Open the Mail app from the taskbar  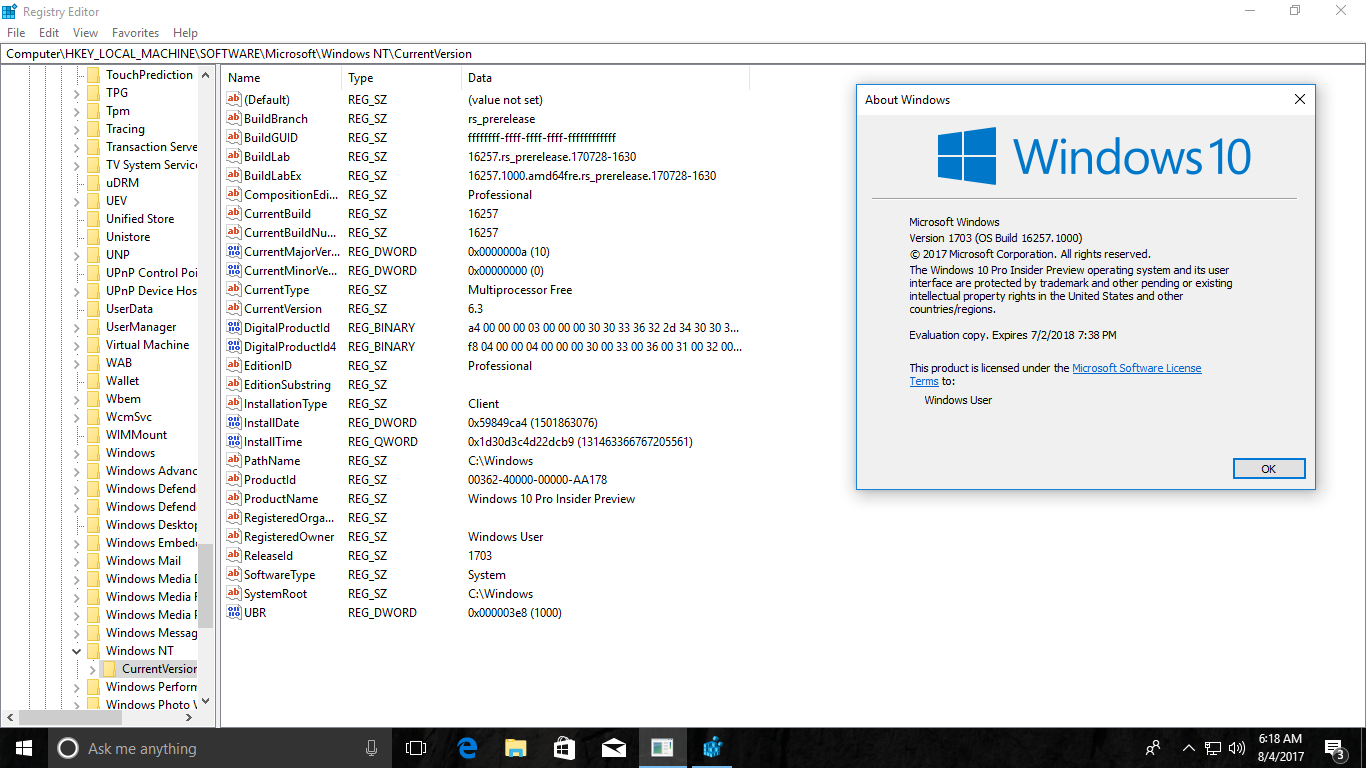(x=613, y=747)
